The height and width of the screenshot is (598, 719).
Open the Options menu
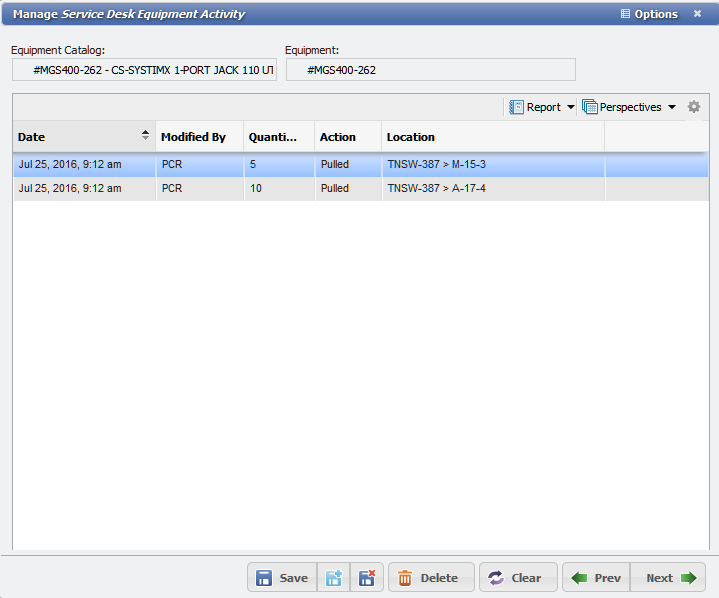click(649, 14)
